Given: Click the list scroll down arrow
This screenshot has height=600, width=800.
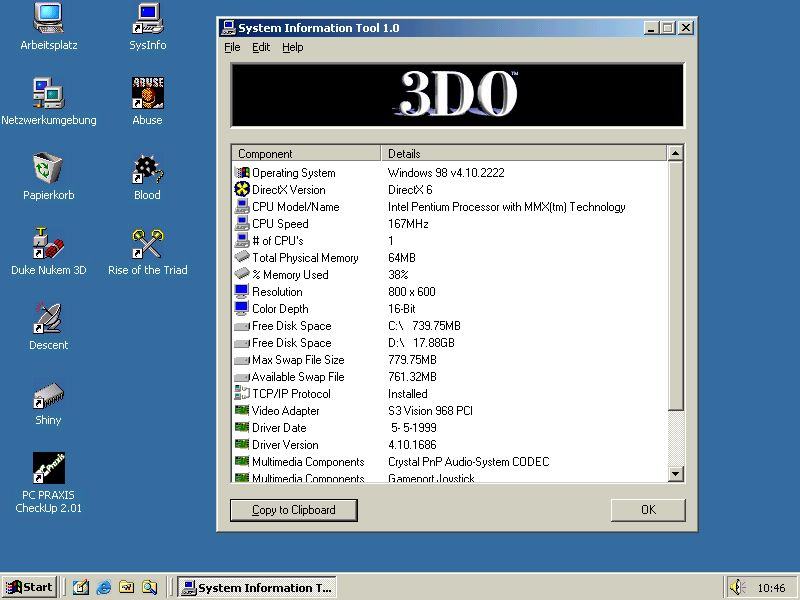Looking at the screenshot, I should tap(676, 474).
